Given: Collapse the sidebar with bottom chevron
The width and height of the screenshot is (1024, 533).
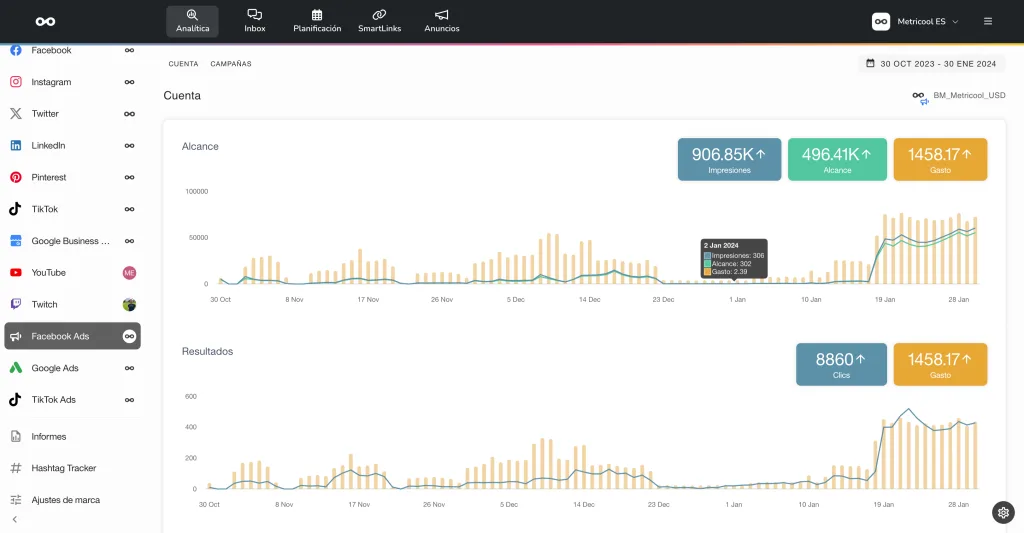Looking at the screenshot, I should pos(15,520).
